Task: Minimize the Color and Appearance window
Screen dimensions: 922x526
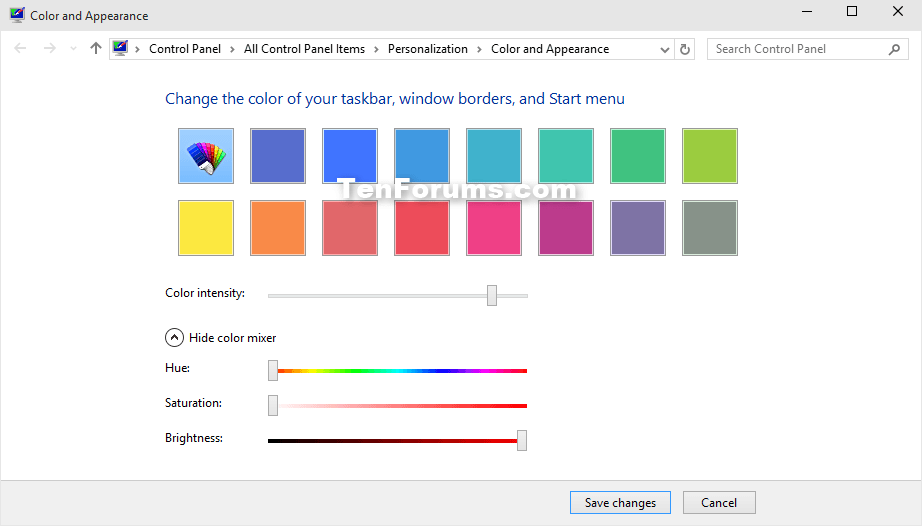Action: [x=807, y=12]
